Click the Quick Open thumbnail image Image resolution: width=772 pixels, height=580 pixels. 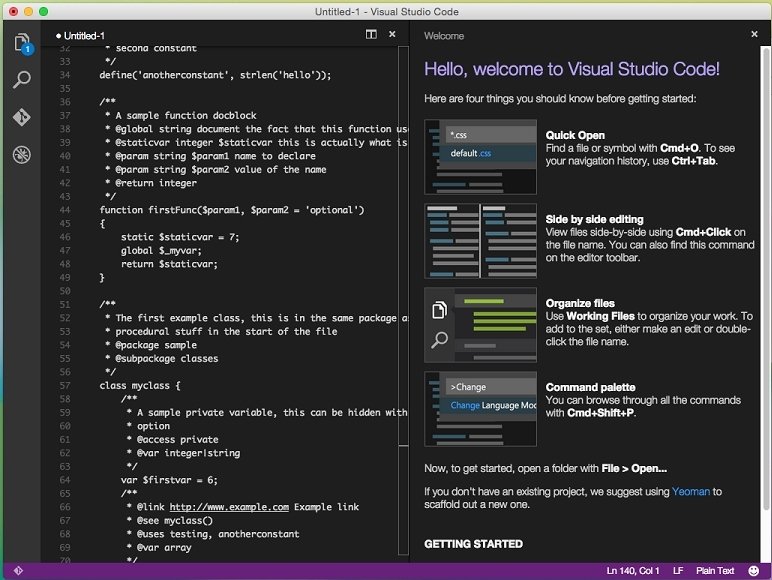click(481, 157)
